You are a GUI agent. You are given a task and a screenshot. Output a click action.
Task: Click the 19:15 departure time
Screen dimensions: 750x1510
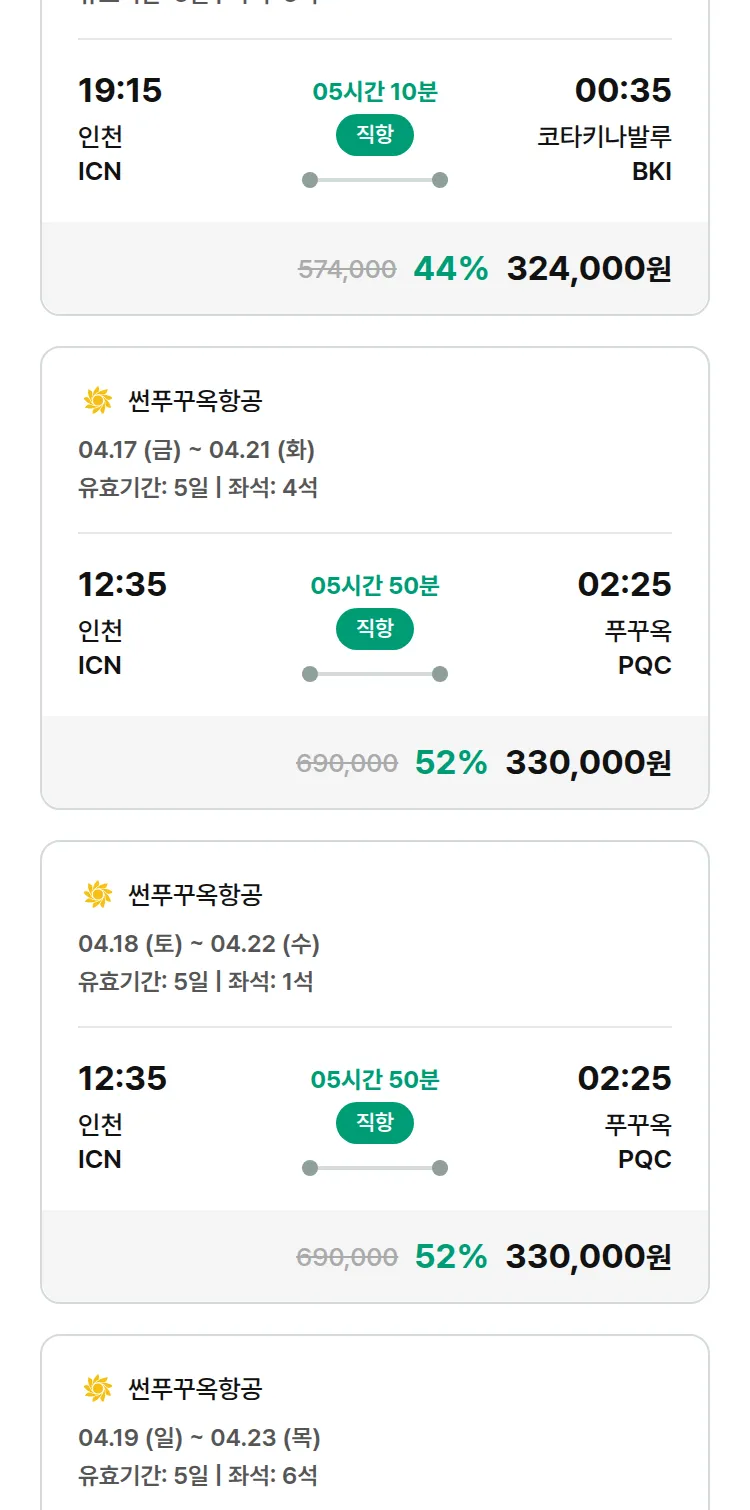click(x=120, y=90)
